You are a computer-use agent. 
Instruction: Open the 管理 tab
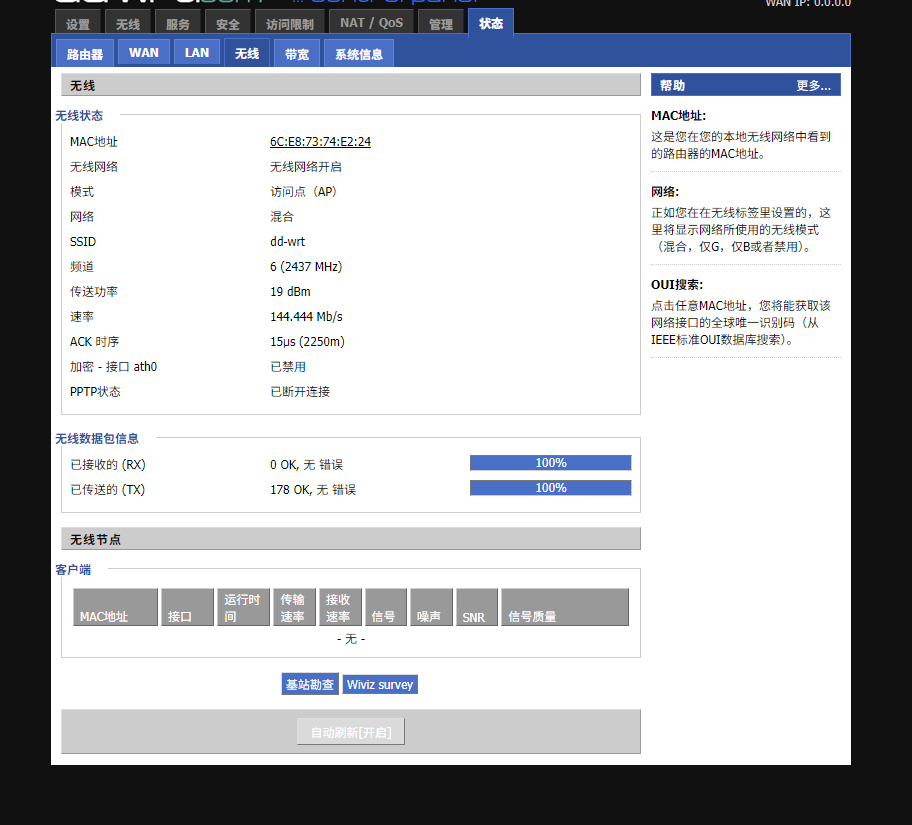[x=441, y=24]
